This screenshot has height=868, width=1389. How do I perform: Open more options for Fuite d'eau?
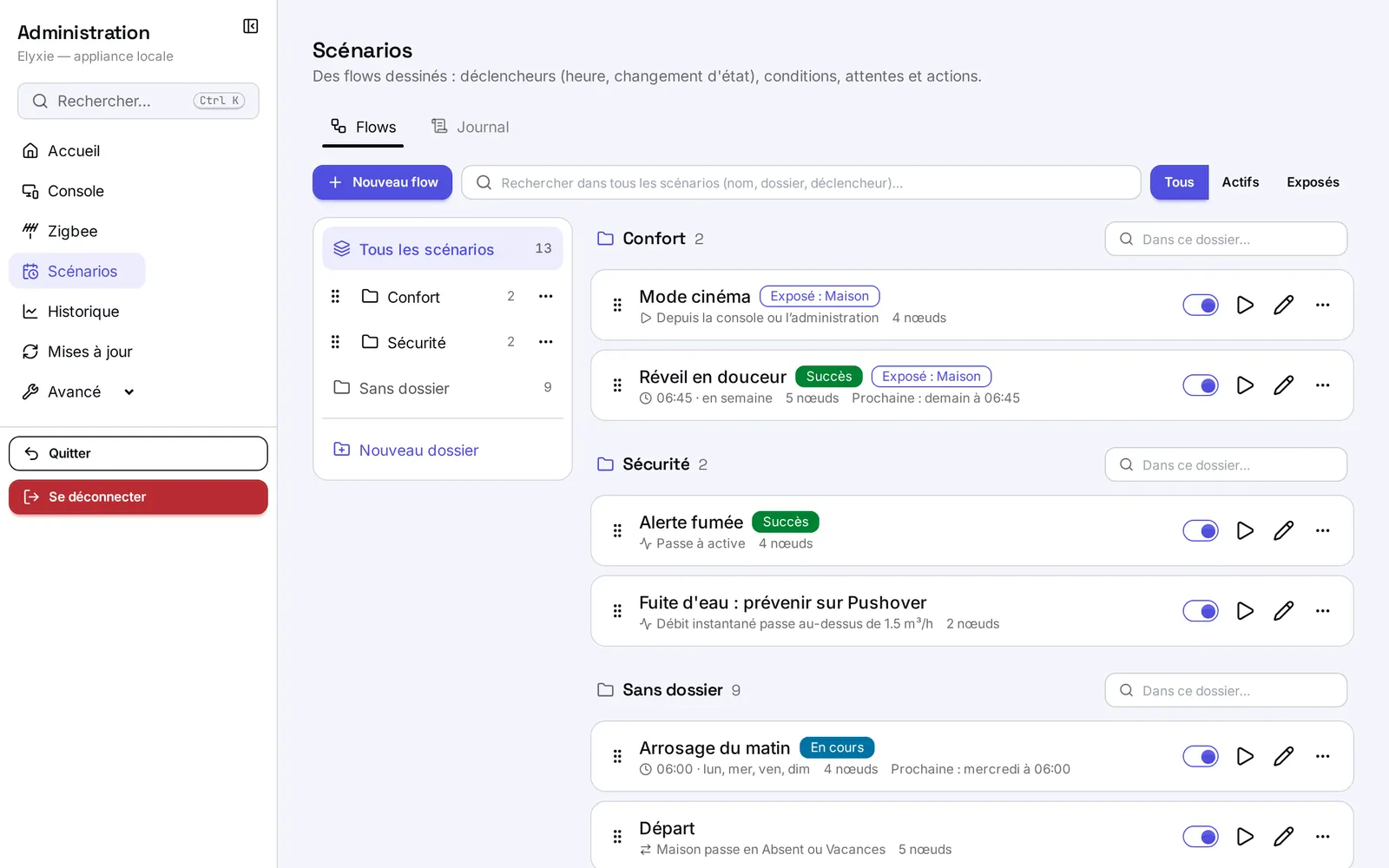pos(1322,611)
